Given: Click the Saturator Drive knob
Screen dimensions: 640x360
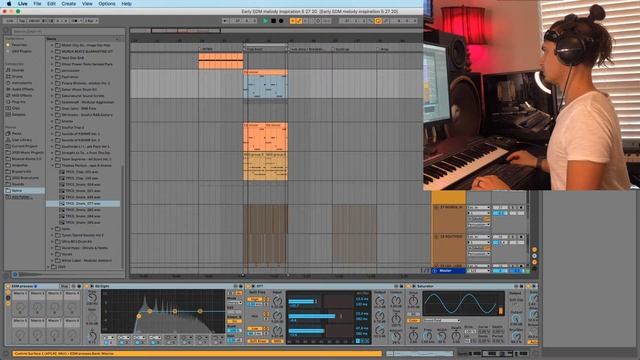Looking at the screenshot, I should (x=413, y=301).
